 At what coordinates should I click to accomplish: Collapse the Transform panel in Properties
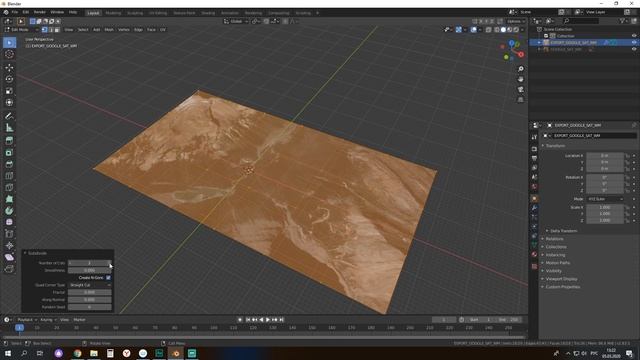click(x=543, y=146)
